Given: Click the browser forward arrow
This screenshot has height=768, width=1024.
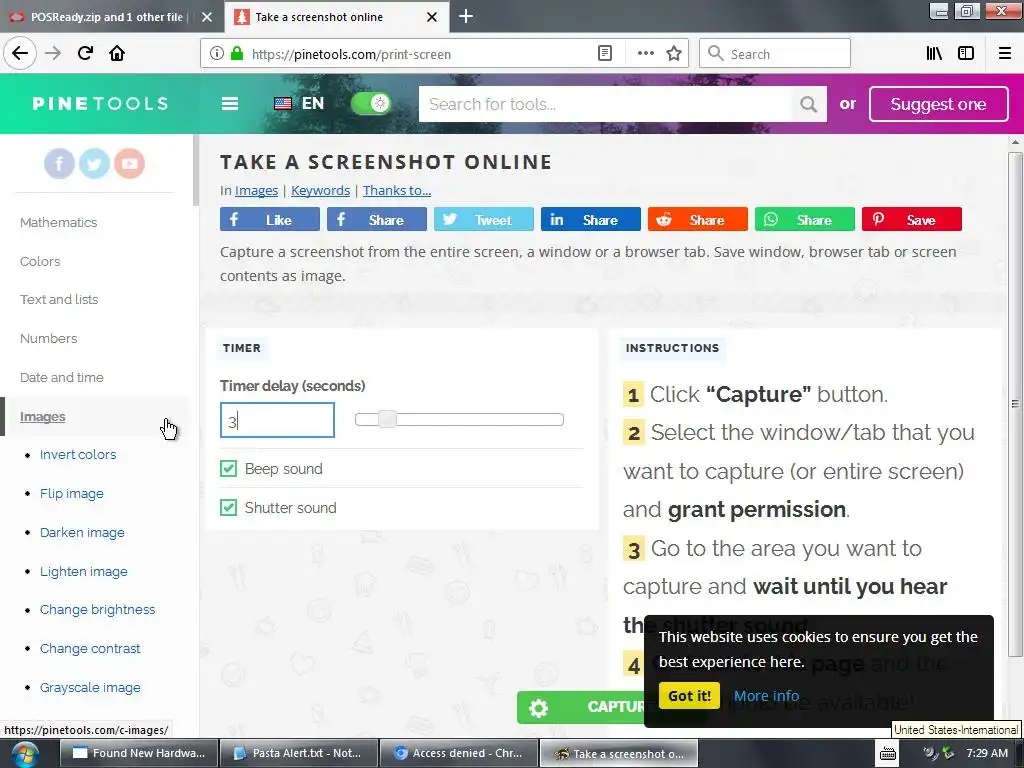Looking at the screenshot, I should coord(53,54).
